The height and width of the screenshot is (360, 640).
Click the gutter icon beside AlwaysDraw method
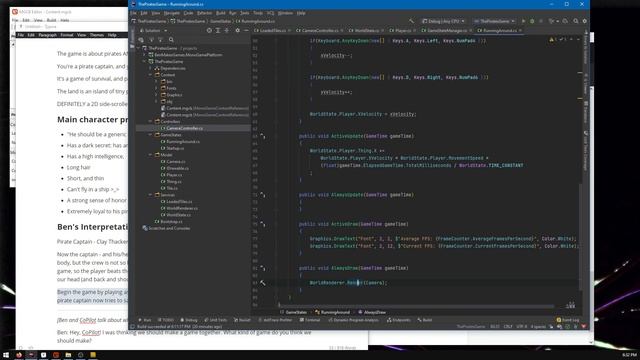262,269
